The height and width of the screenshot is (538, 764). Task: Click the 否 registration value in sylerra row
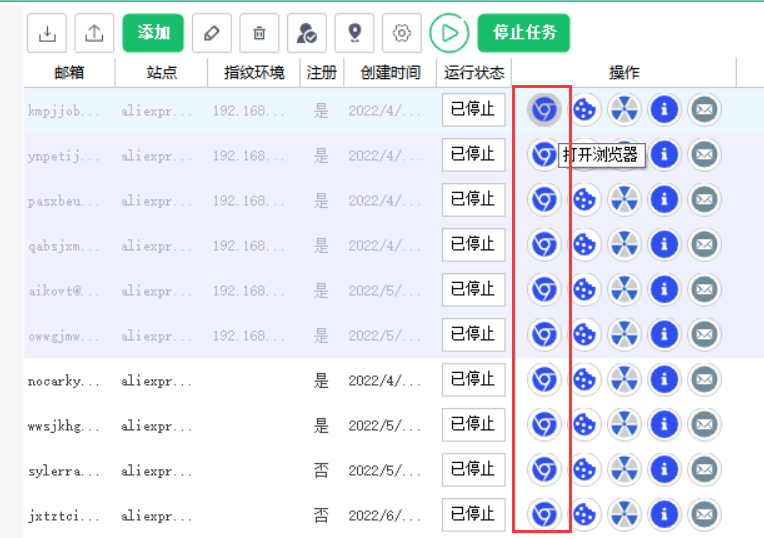(x=321, y=470)
